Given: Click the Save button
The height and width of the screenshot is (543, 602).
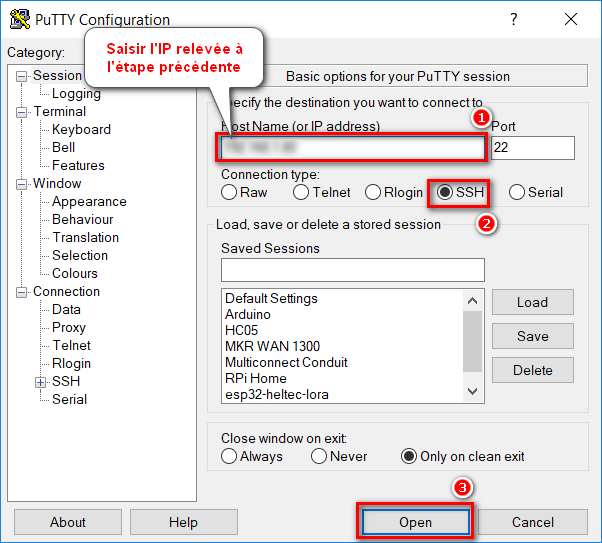Looking at the screenshot, I should [x=533, y=336].
